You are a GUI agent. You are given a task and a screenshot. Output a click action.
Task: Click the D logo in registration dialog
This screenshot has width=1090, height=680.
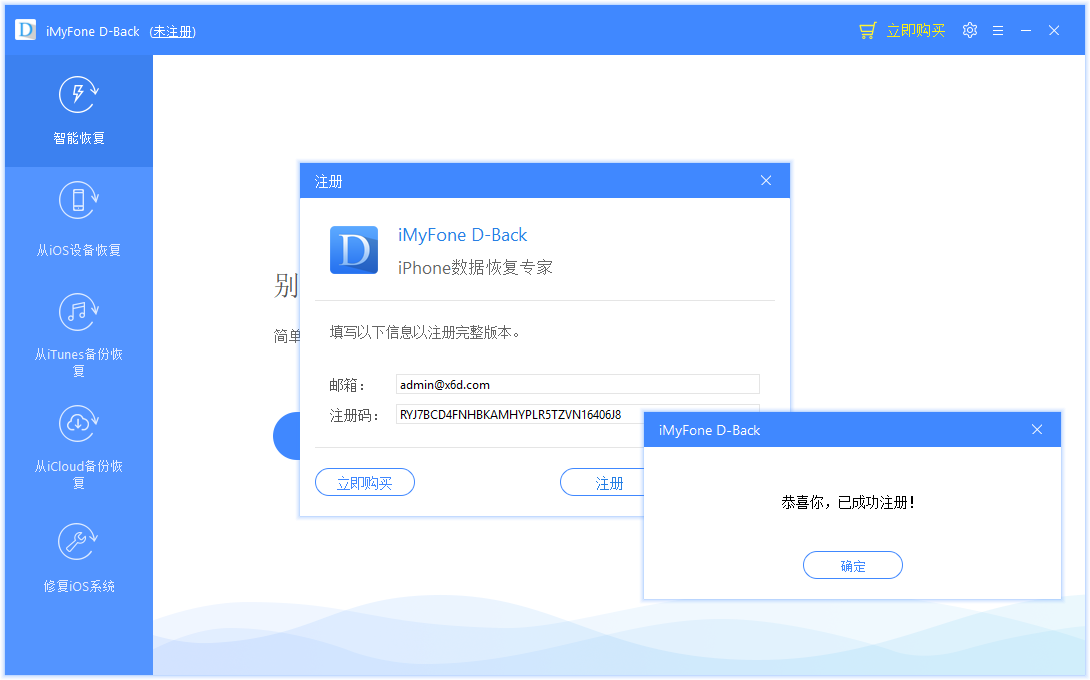pyautogui.click(x=354, y=250)
